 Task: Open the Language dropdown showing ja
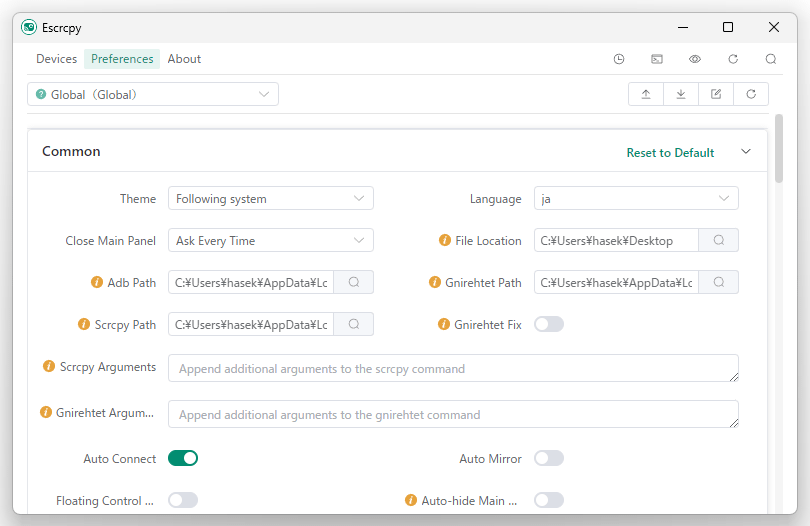tap(636, 198)
